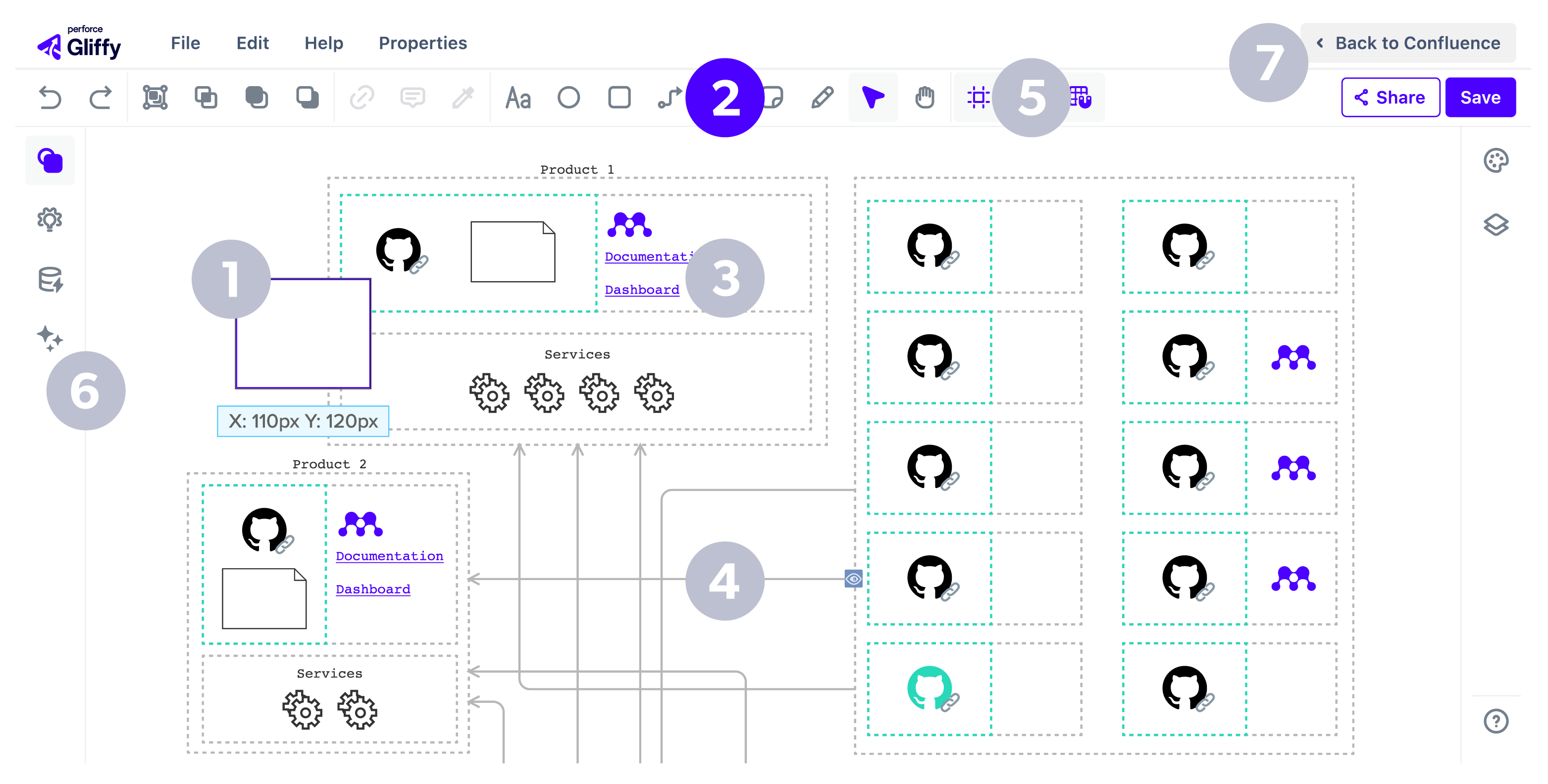Image resolution: width=1548 pixels, height=784 pixels.
Task: Click the "Product 1" label
Action: point(577,169)
